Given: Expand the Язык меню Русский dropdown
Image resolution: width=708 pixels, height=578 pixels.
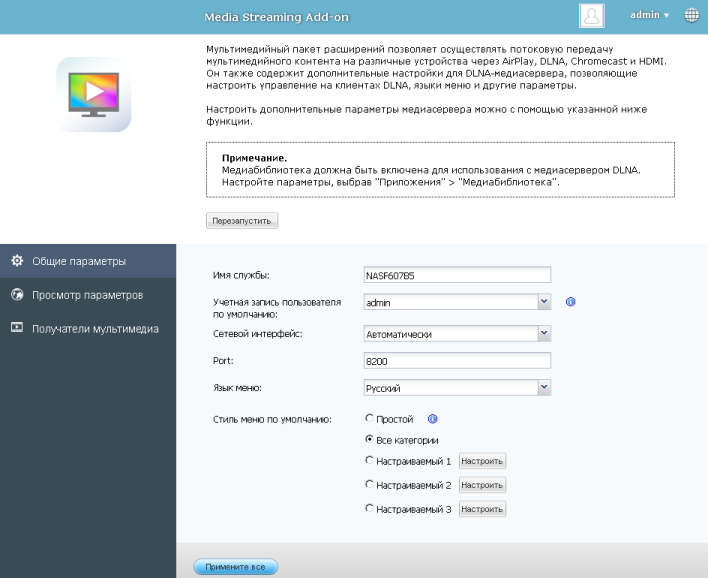Looking at the screenshot, I should (x=544, y=387).
